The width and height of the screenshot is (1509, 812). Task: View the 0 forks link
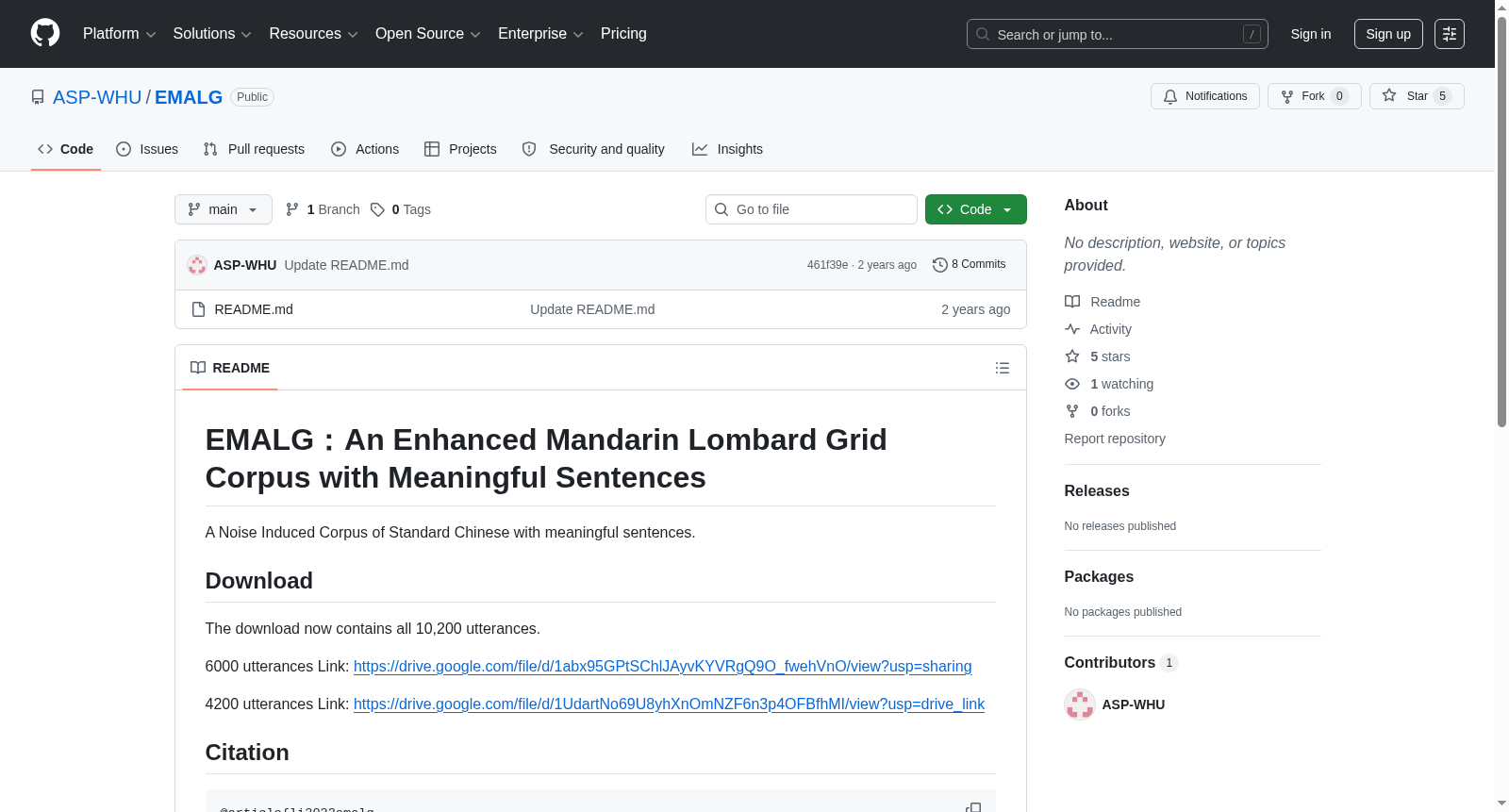point(1098,411)
